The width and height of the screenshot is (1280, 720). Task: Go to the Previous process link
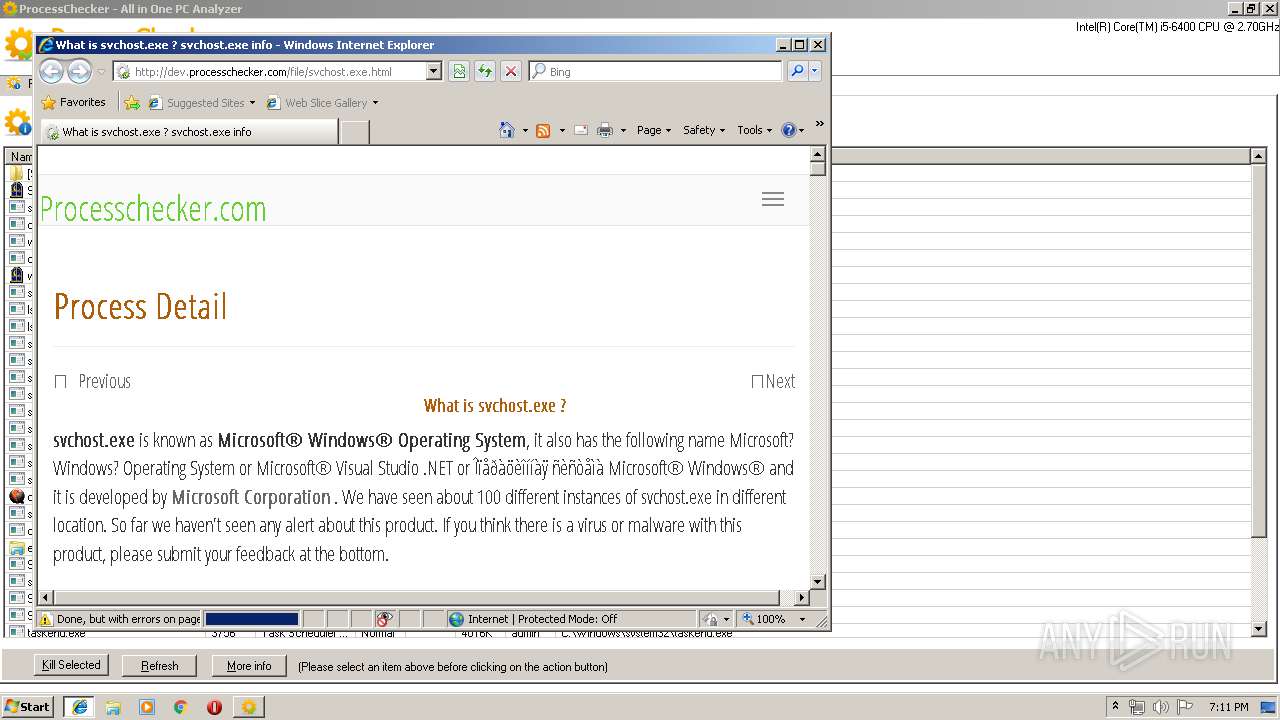tap(93, 381)
